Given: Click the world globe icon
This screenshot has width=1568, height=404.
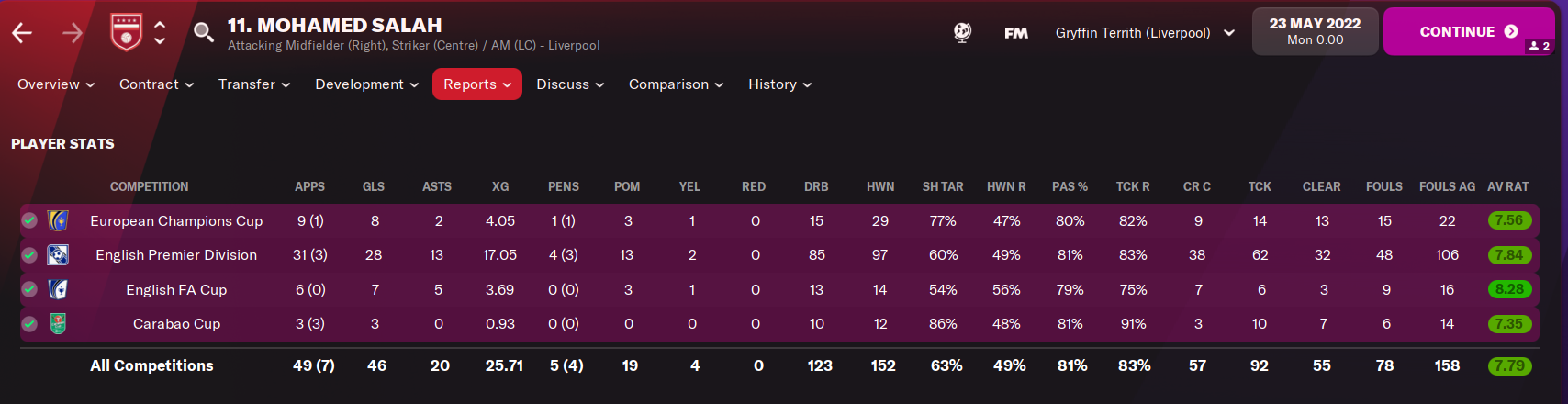Looking at the screenshot, I should point(962,32).
